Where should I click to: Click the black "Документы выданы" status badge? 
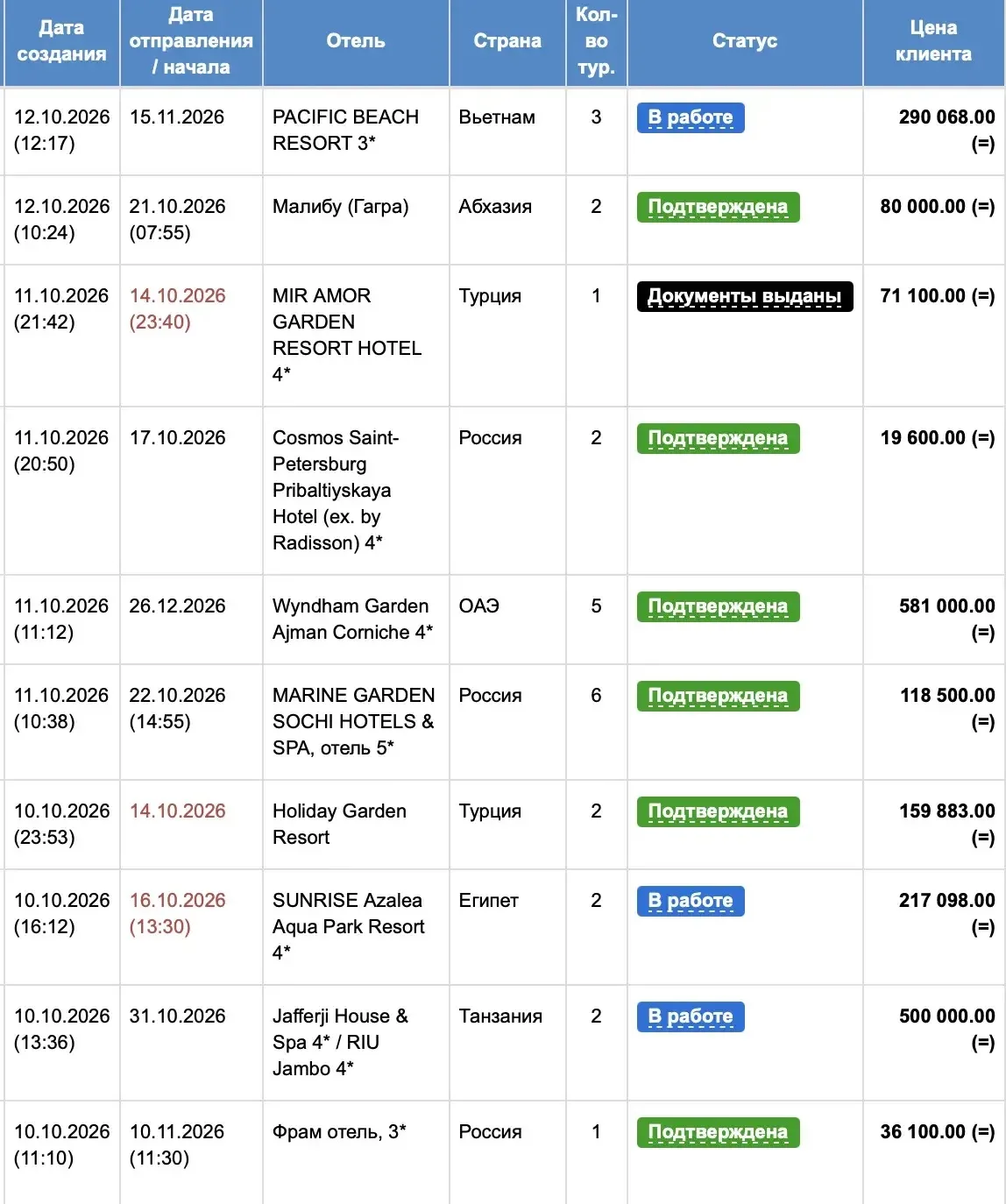744,296
